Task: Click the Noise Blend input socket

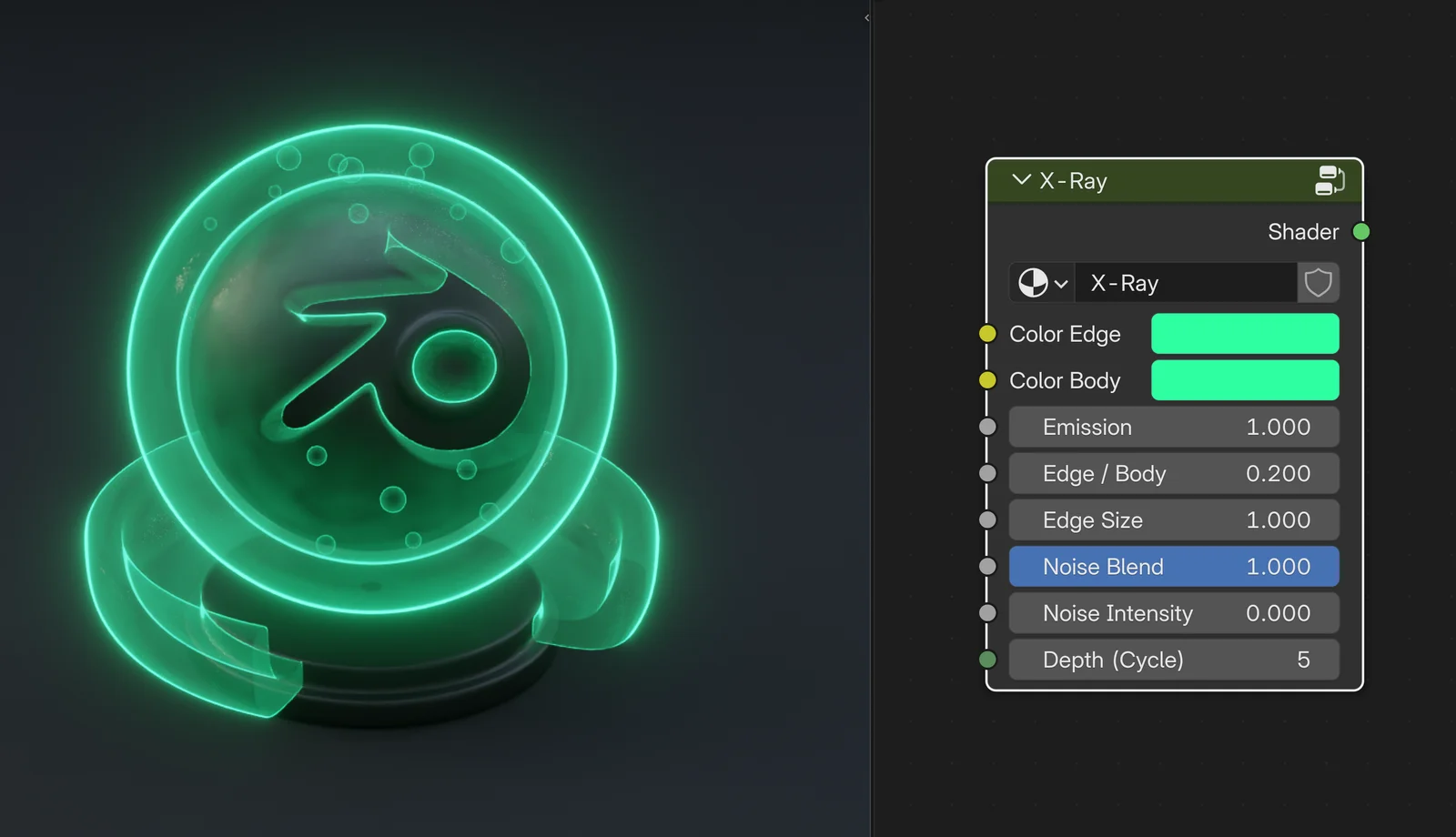Action: pyautogui.click(x=987, y=566)
